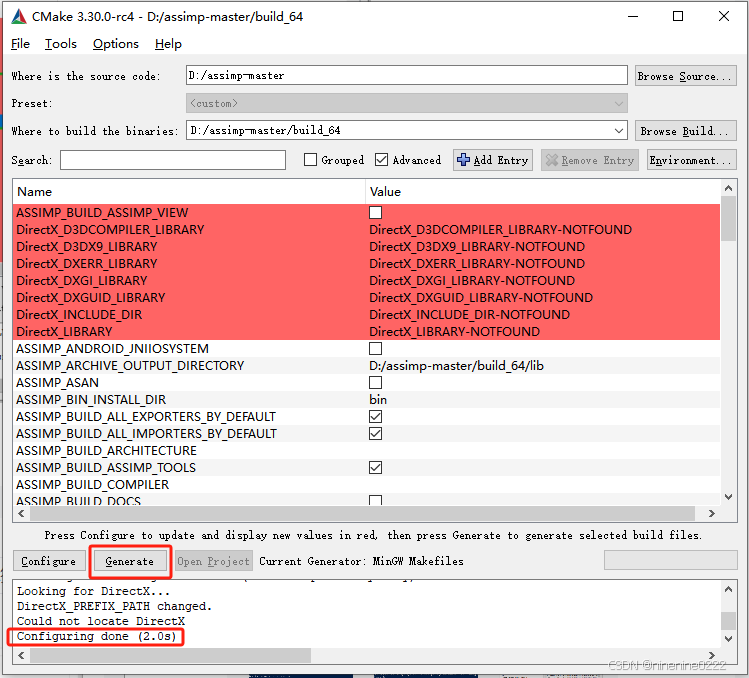Screen dimensions: 749x678
Task: Edit DirectX_D3DX9_LIBRARY-NOTFOUND value
Action: (x=477, y=247)
